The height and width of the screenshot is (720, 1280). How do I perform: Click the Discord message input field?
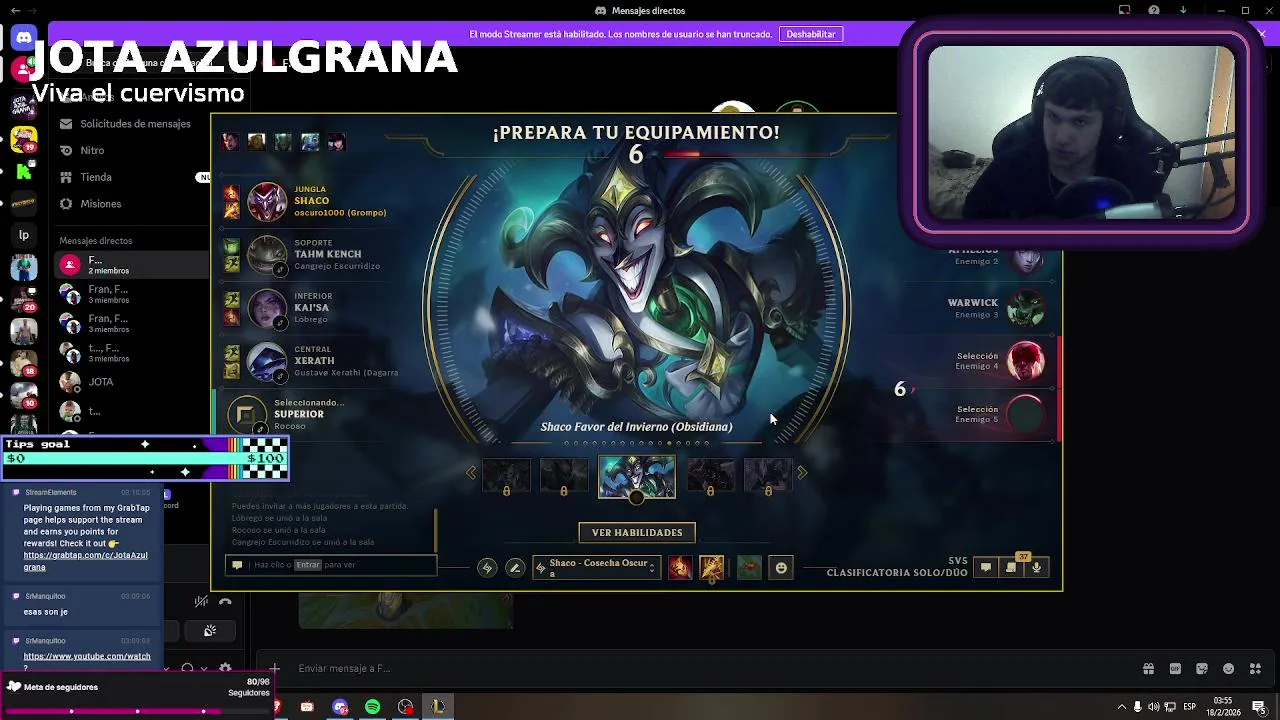coord(700,668)
